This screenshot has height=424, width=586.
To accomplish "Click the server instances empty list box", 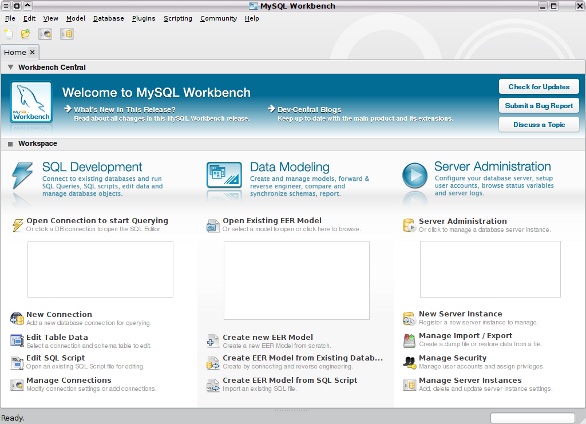I will tap(490, 269).
